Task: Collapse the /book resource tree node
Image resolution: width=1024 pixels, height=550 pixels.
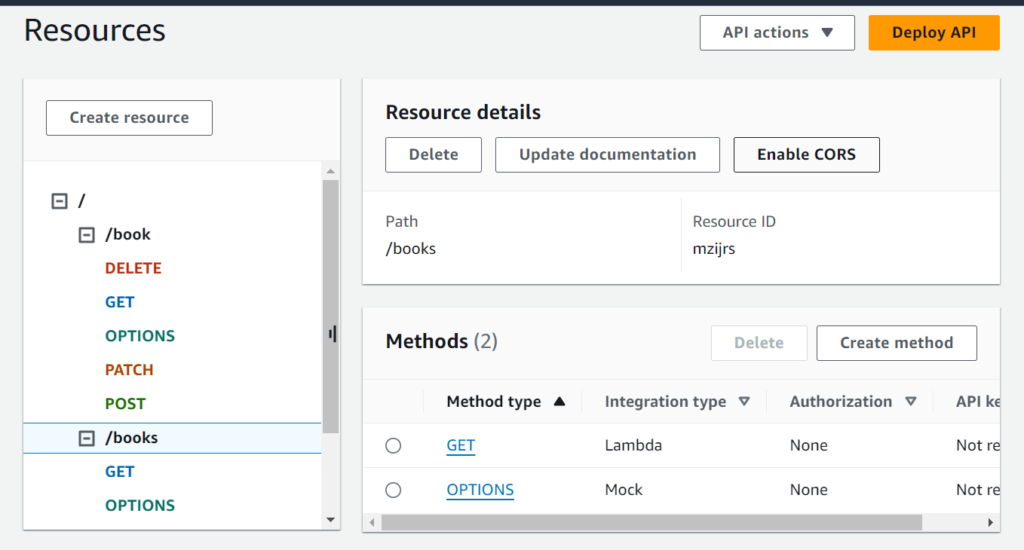Action: (87, 235)
